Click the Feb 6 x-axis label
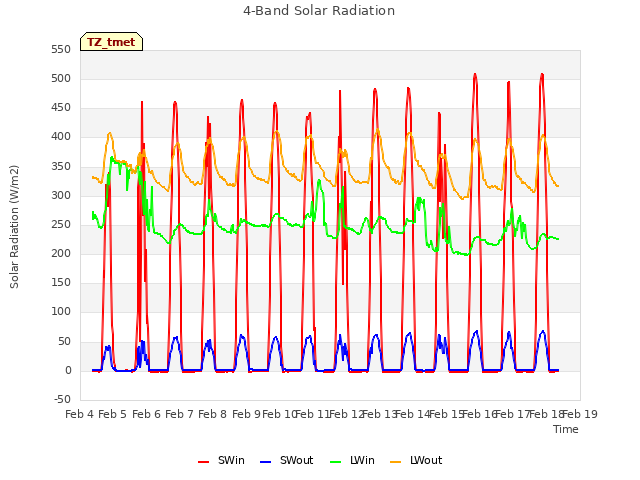 tap(147, 414)
